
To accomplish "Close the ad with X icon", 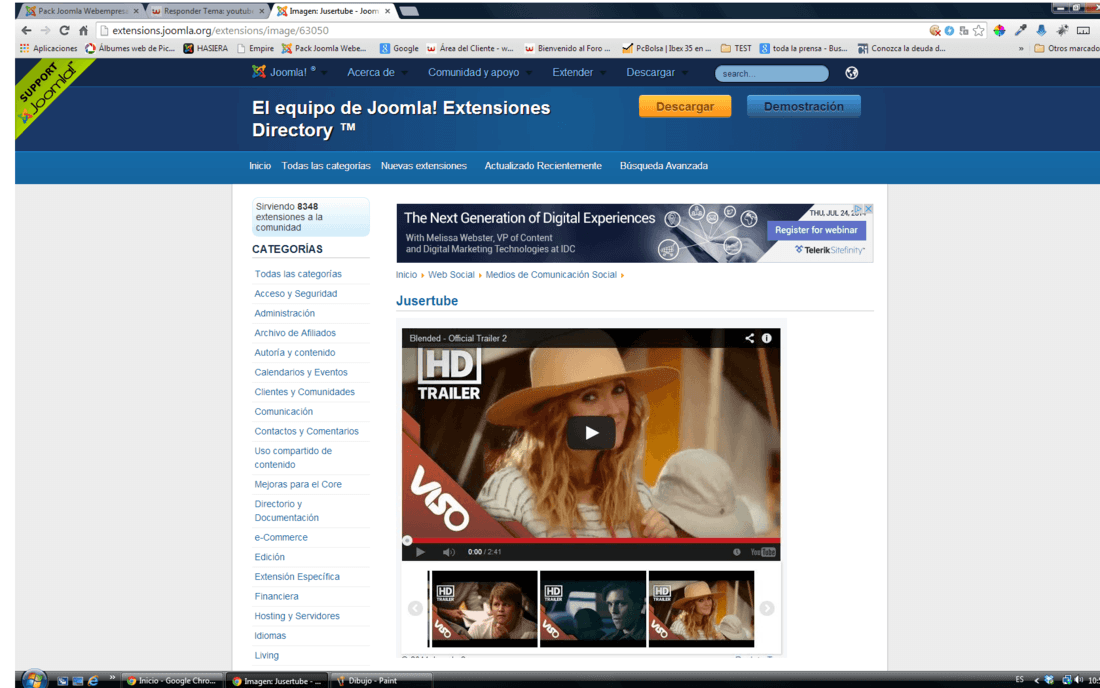I will pyautogui.click(x=868, y=209).
